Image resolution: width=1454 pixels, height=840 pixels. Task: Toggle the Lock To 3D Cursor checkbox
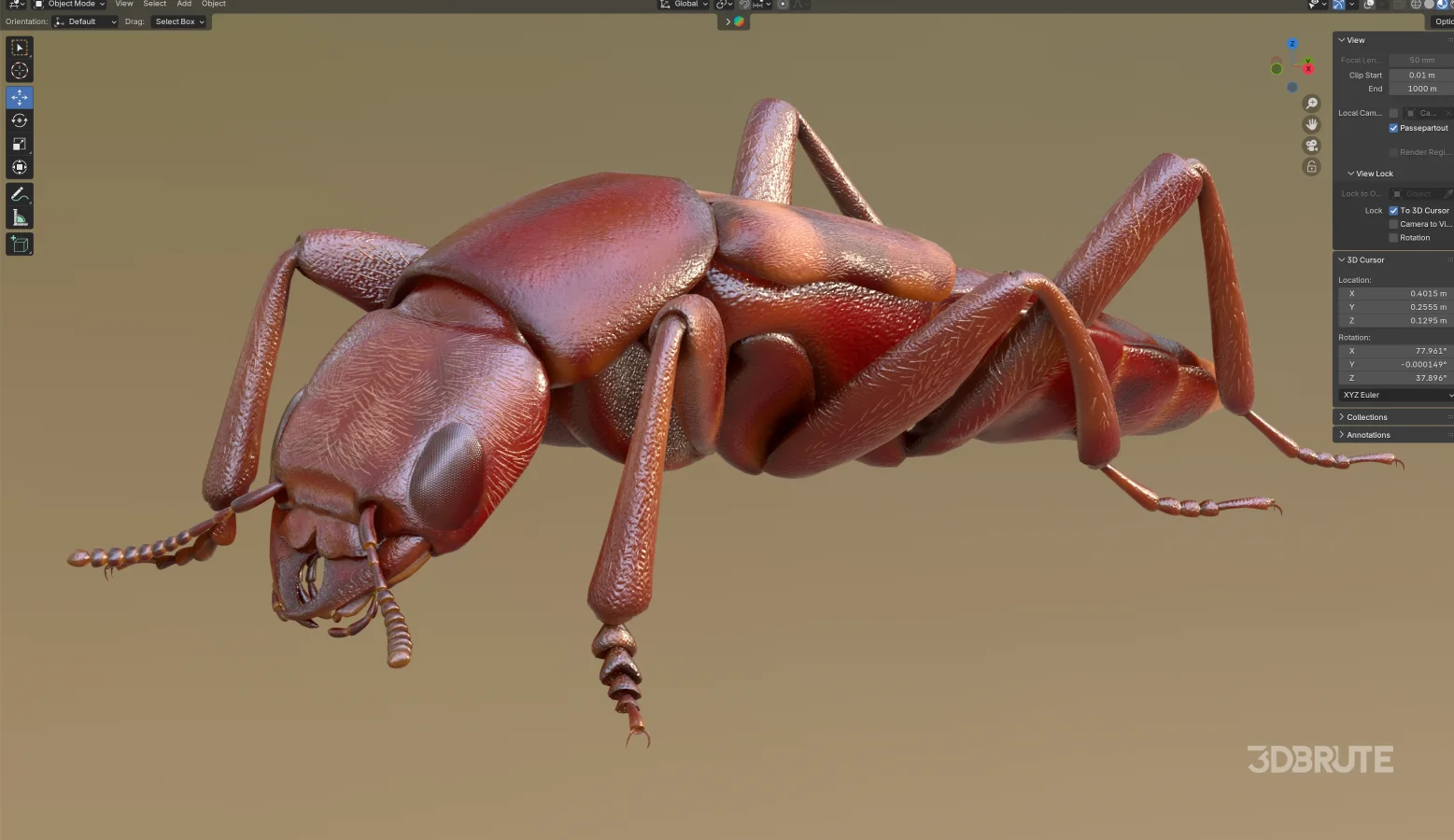pyautogui.click(x=1393, y=211)
